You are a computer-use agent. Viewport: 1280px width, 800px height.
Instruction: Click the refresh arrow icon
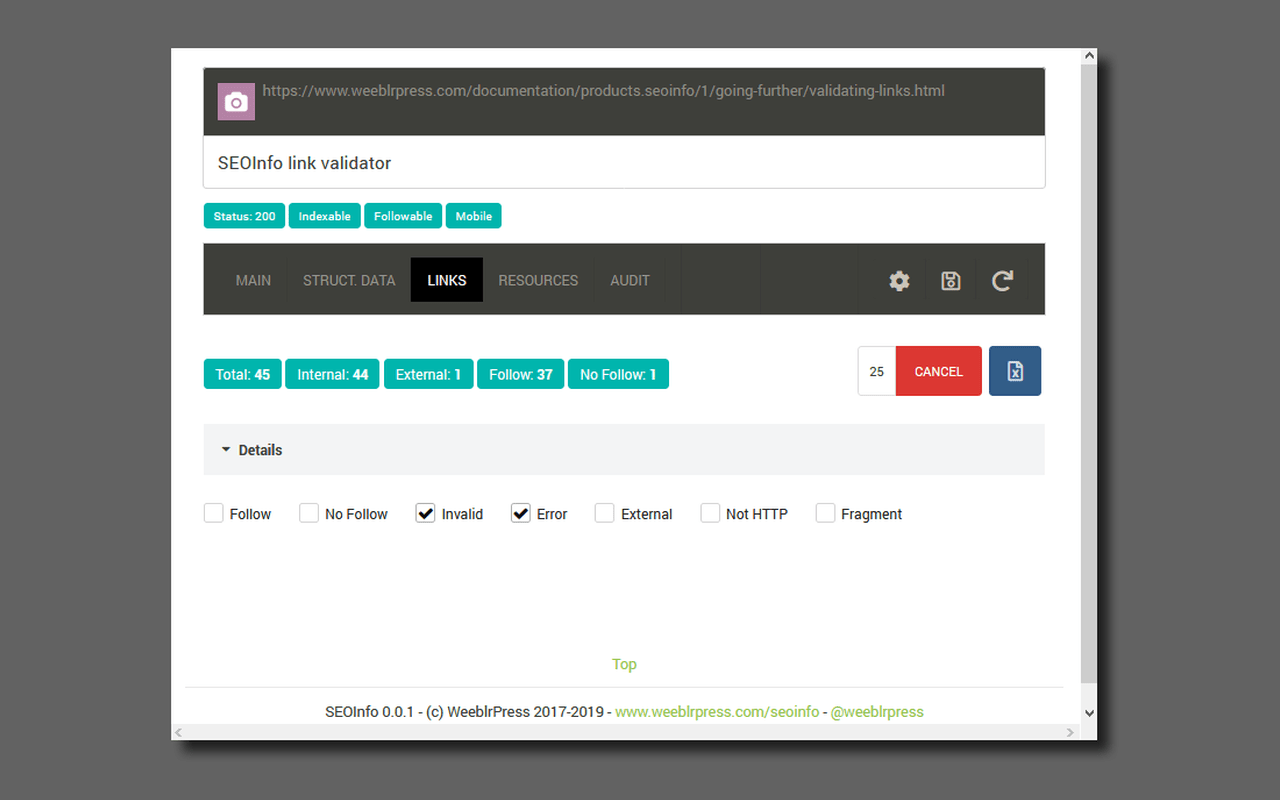[x=1002, y=281]
